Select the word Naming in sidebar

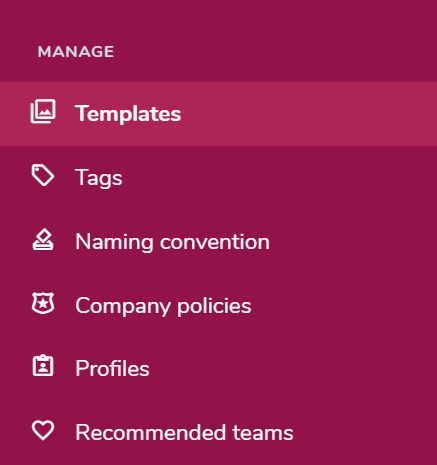(x=114, y=242)
